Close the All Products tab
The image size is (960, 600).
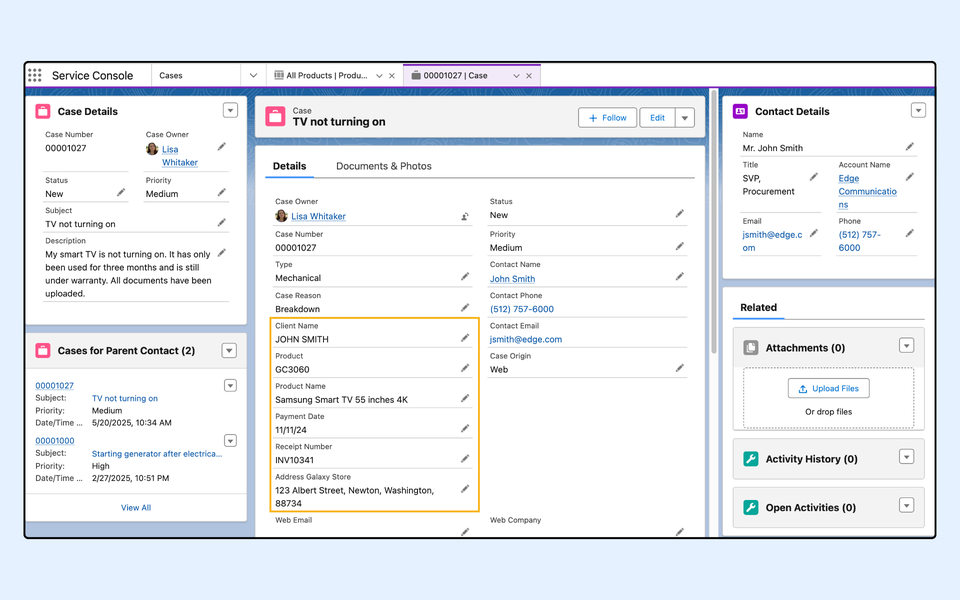click(391, 76)
